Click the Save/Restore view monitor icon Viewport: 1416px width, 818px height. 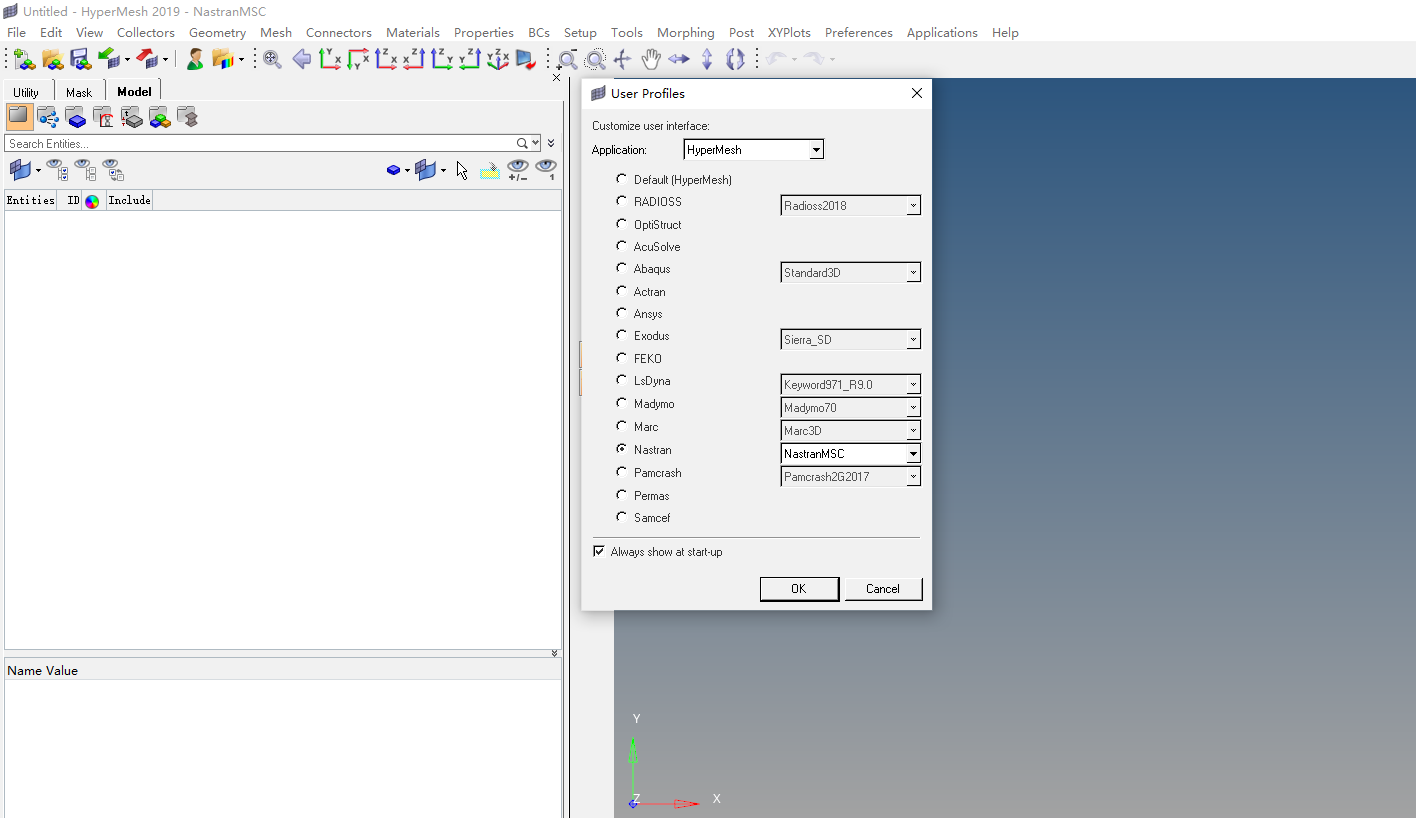click(526, 60)
